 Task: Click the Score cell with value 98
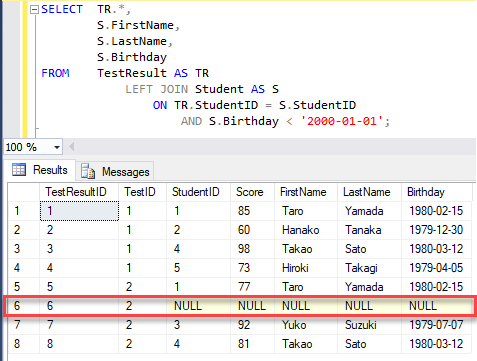[252, 249]
